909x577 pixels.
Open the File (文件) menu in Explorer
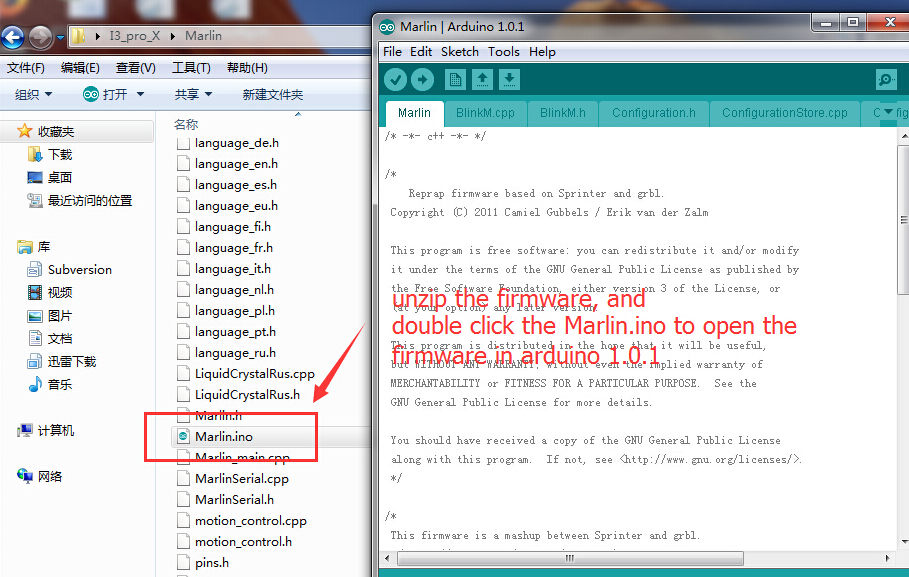click(x=26, y=68)
